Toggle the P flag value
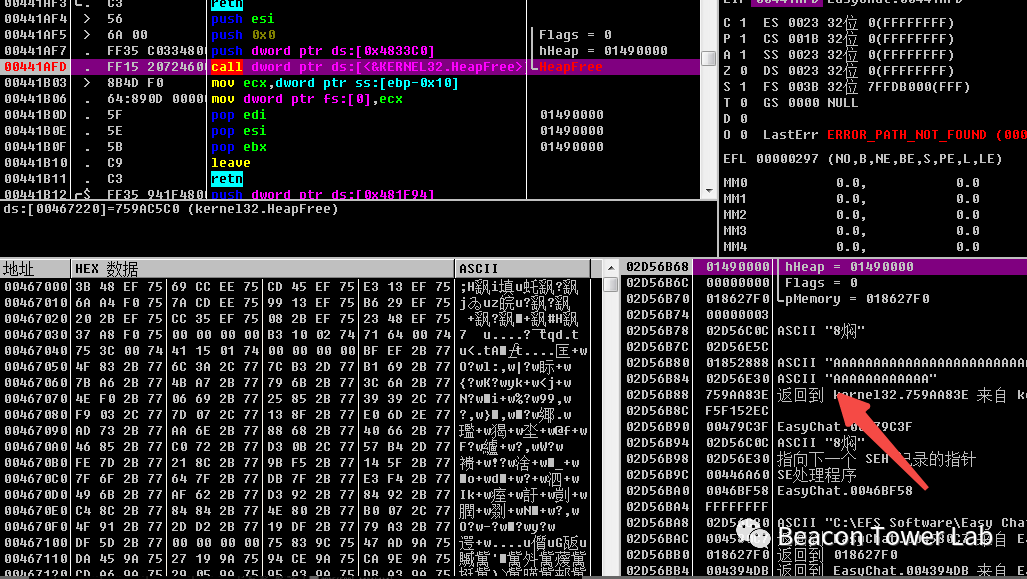This screenshot has width=1027, height=579. pyautogui.click(x=743, y=39)
